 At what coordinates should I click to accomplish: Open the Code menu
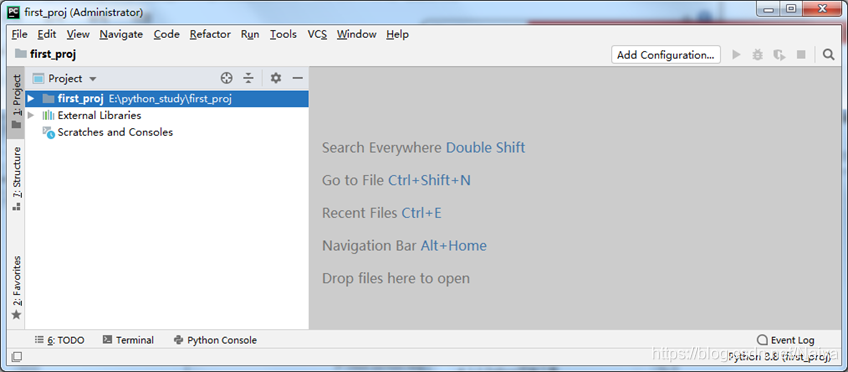(167, 34)
